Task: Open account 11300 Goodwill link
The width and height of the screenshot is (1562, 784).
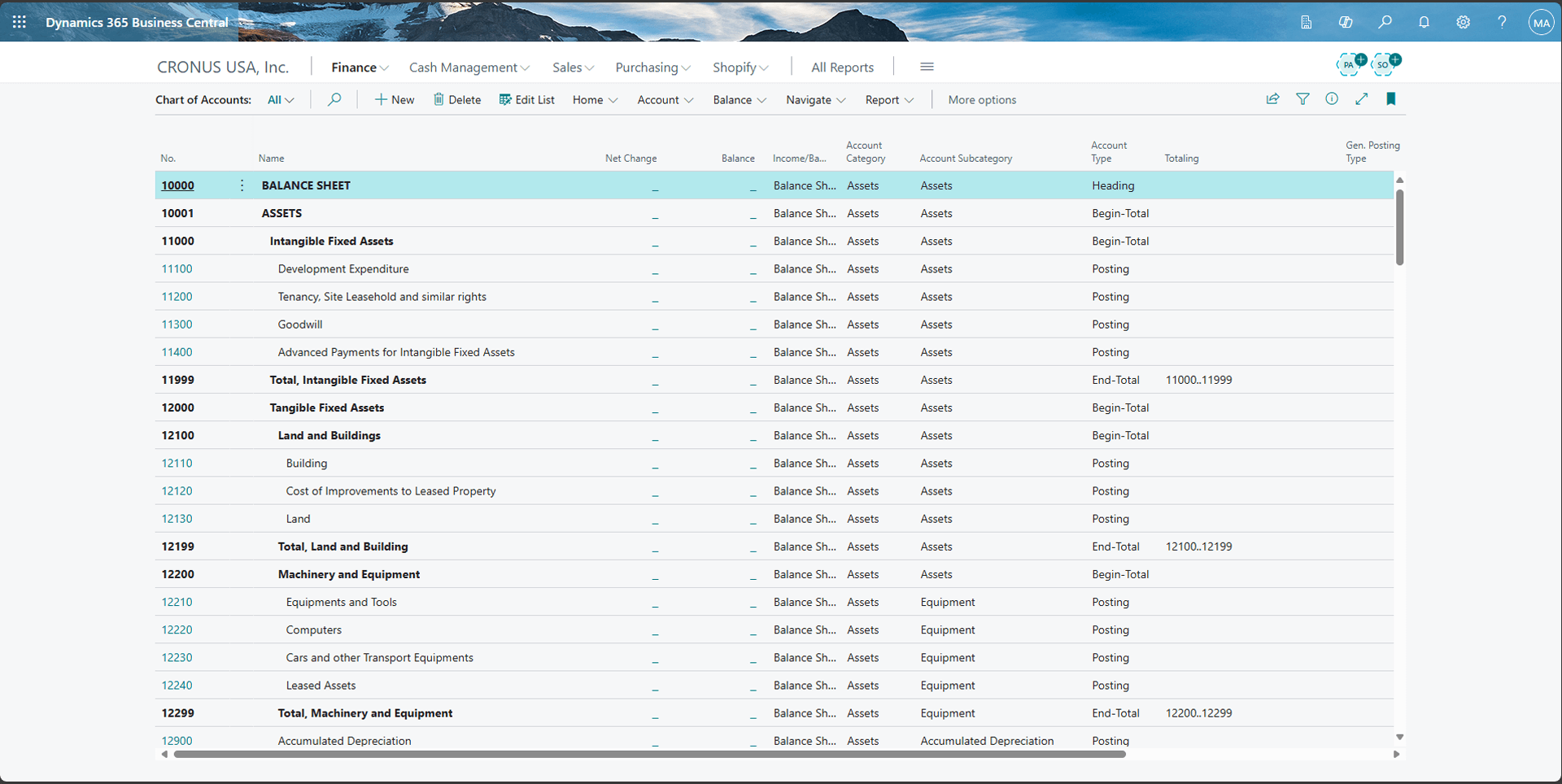Action: pos(177,324)
